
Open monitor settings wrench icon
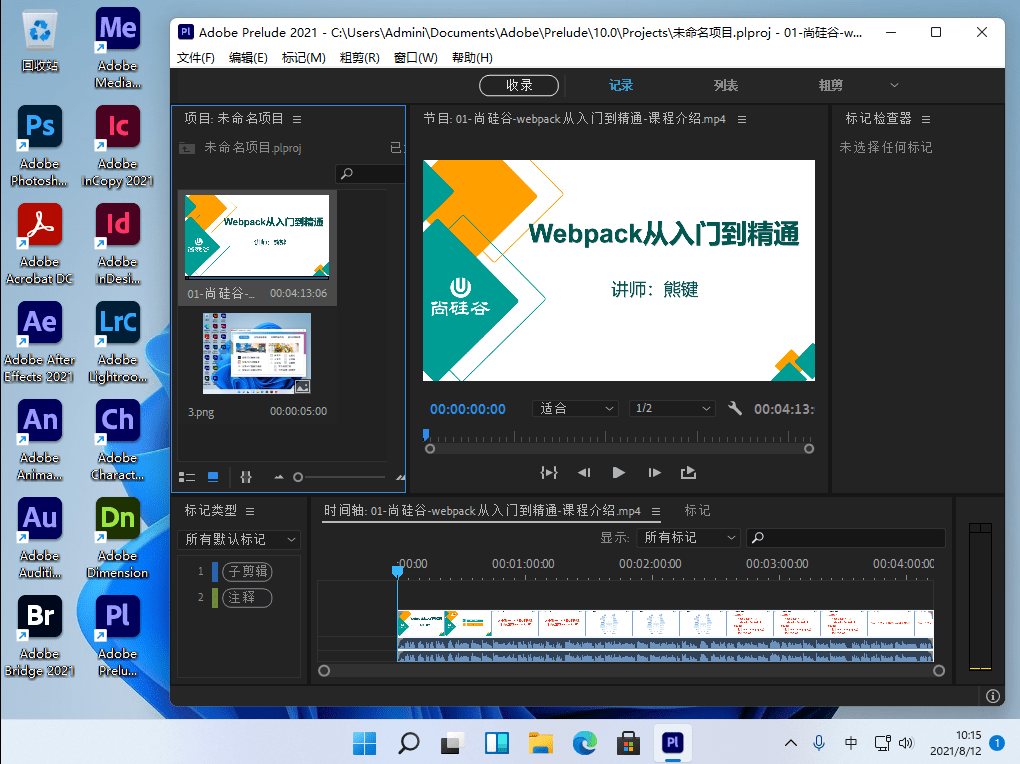coord(735,409)
